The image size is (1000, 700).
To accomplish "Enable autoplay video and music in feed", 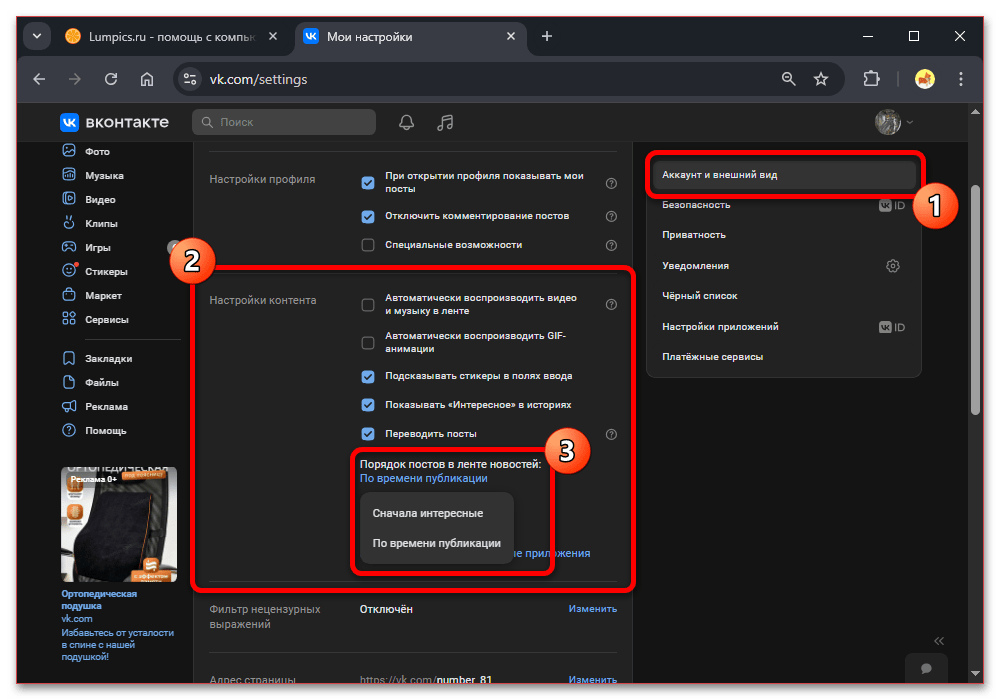I will 368,305.
